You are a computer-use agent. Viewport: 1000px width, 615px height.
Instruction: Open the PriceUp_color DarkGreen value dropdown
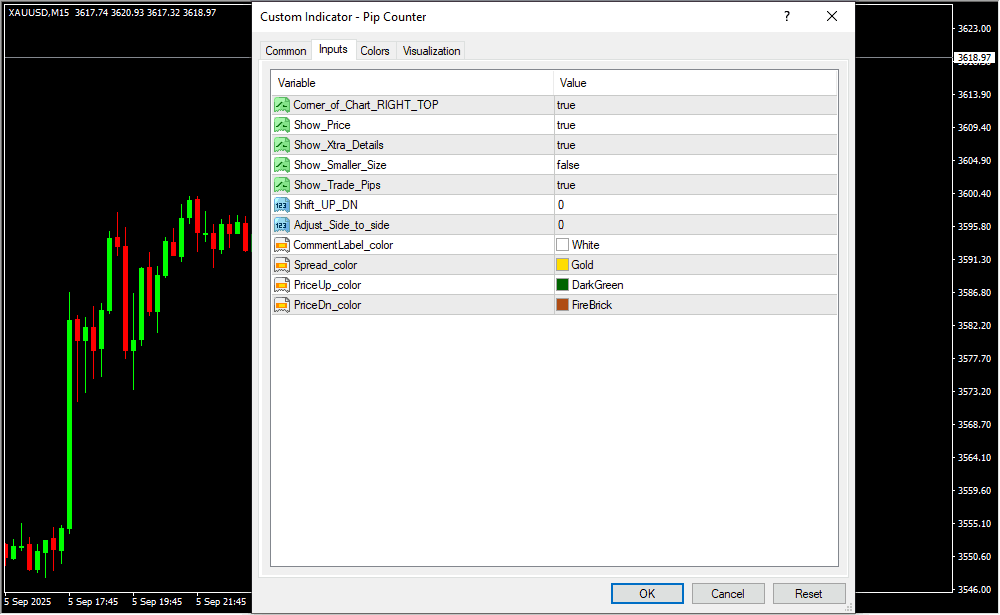click(x=694, y=285)
